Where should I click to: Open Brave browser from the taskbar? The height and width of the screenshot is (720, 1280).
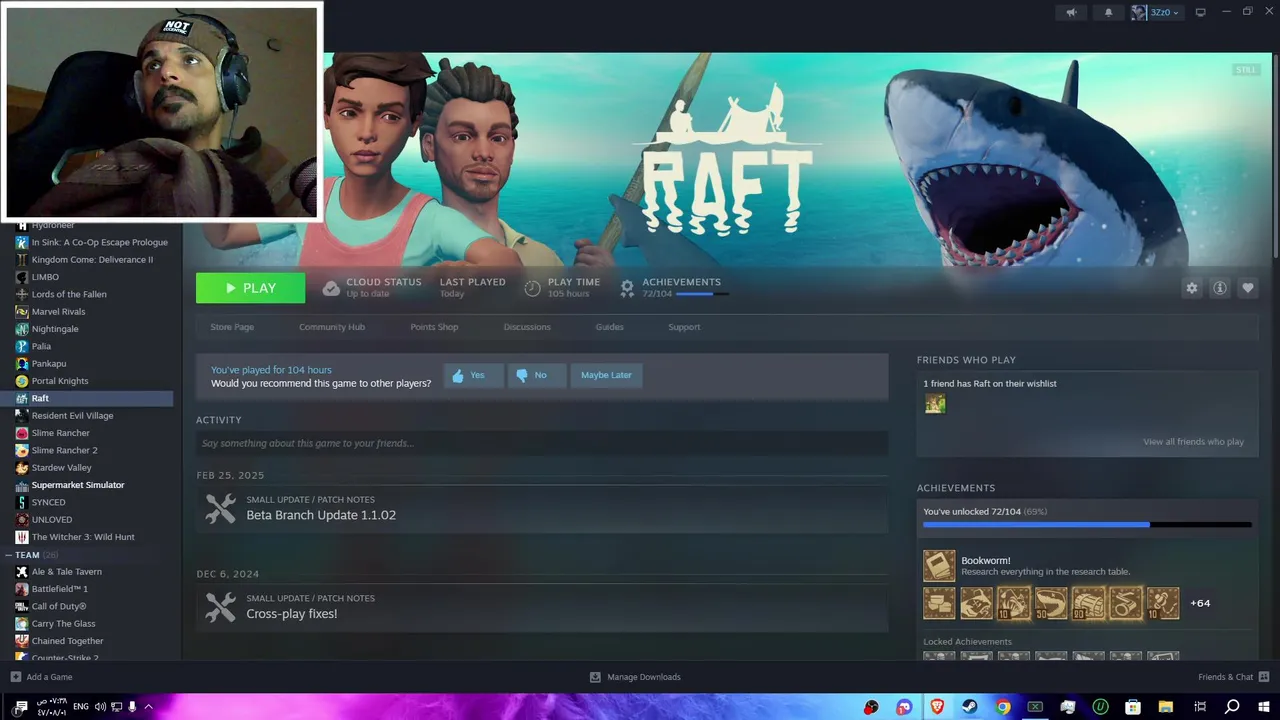pos(937,707)
